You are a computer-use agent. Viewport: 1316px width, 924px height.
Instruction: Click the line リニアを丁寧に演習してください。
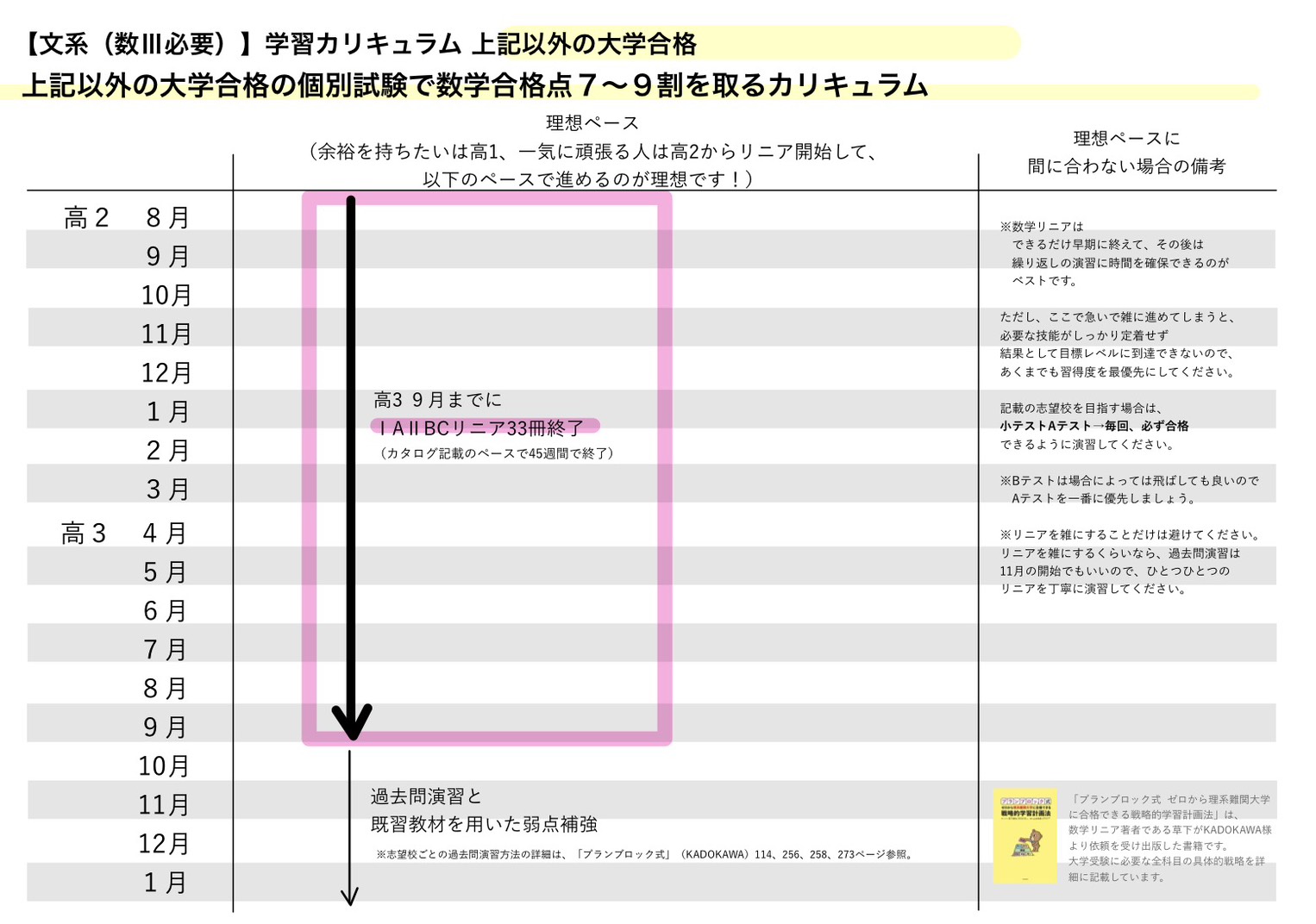(x=1094, y=590)
